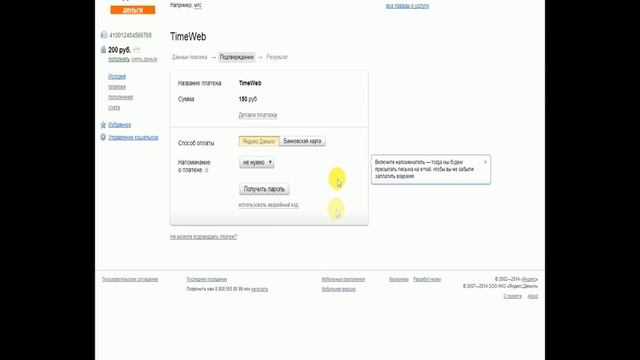The image size is (640, 360).
Task: Click the Название платежа label
Action: click(x=200, y=83)
